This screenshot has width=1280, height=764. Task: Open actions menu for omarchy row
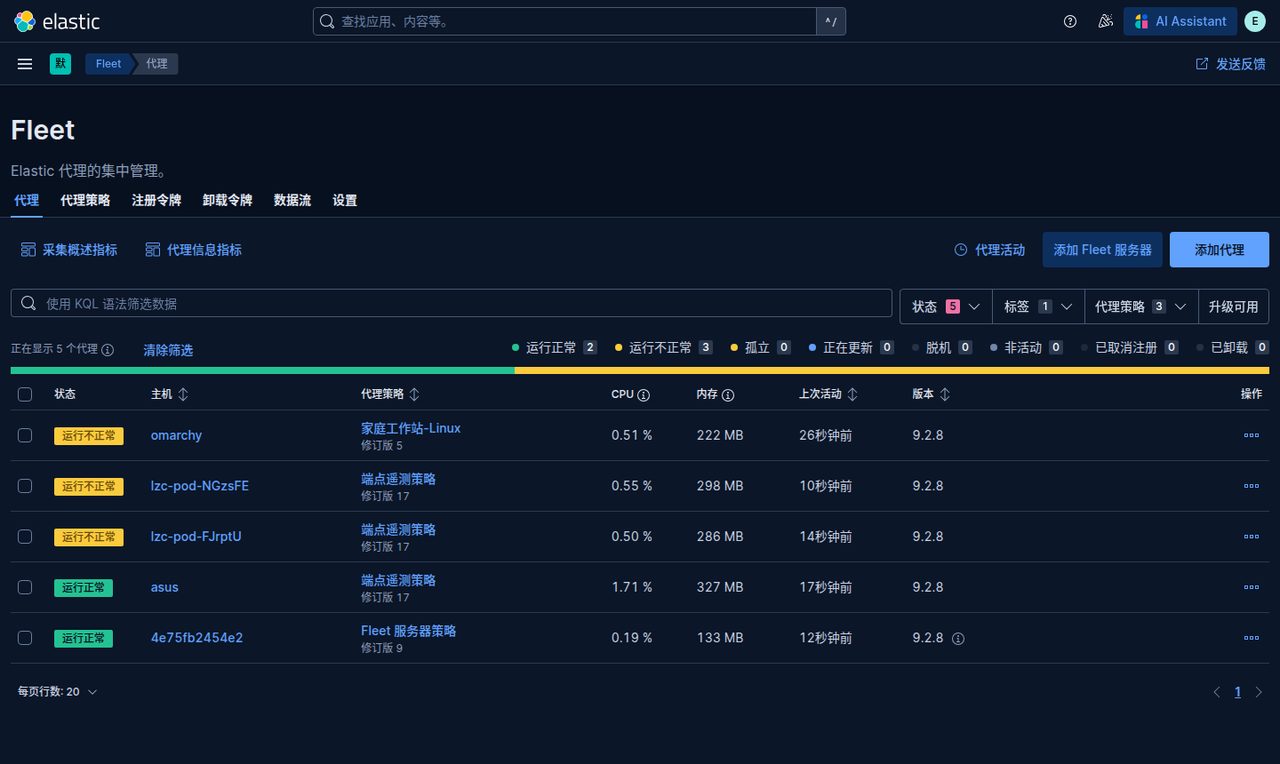1251,435
